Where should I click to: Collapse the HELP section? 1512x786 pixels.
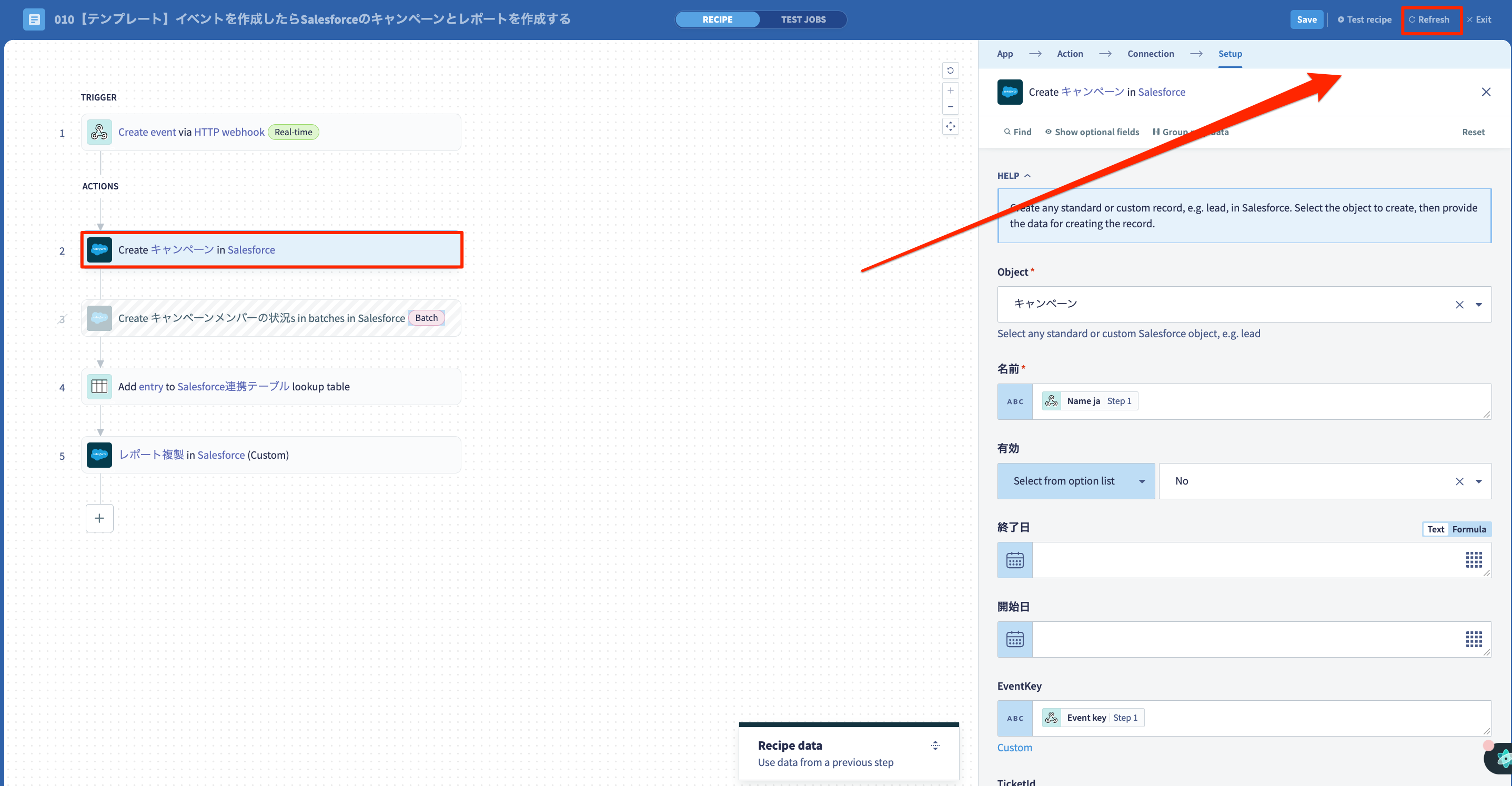pos(1014,176)
